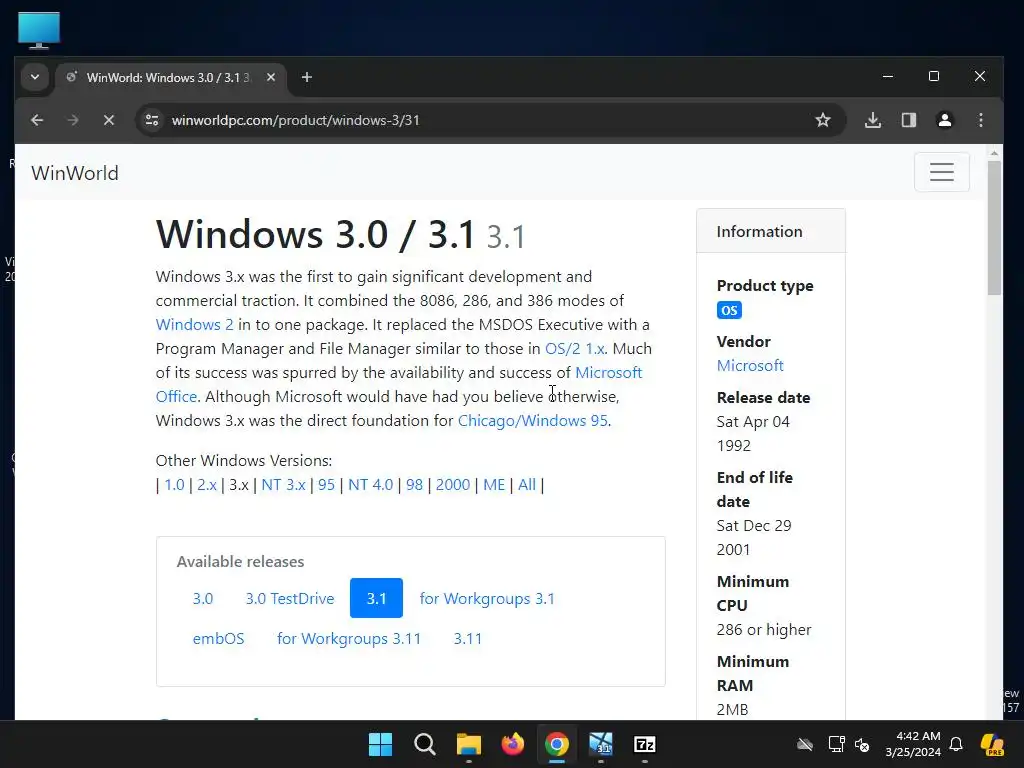This screenshot has height=768, width=1024.
Task: Open the ME version link
Action: pos(494,485)
